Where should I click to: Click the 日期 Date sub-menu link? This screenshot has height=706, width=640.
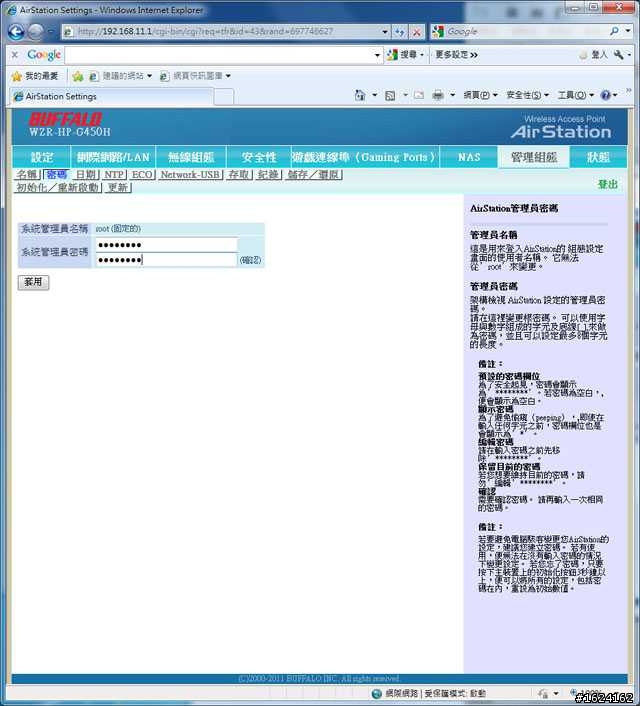pyautogui.click(x=86, y=175)
